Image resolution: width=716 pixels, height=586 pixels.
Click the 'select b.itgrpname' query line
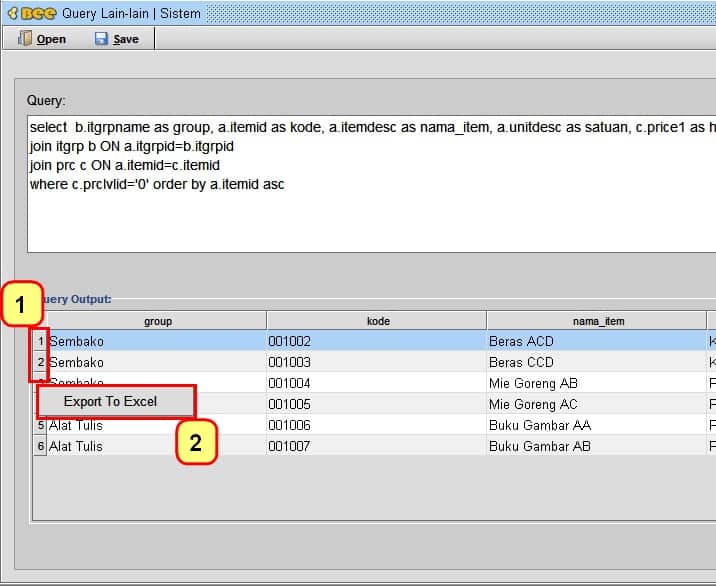(x=373, y=127)
